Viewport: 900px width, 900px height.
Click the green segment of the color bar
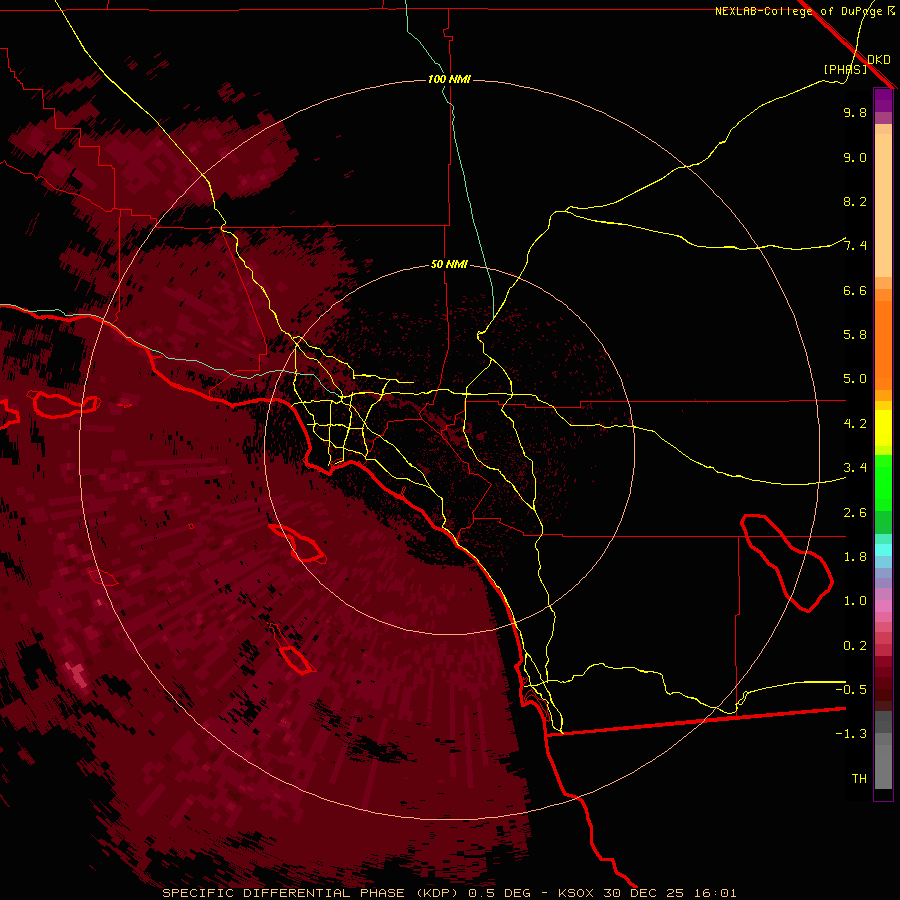[883, 483]
